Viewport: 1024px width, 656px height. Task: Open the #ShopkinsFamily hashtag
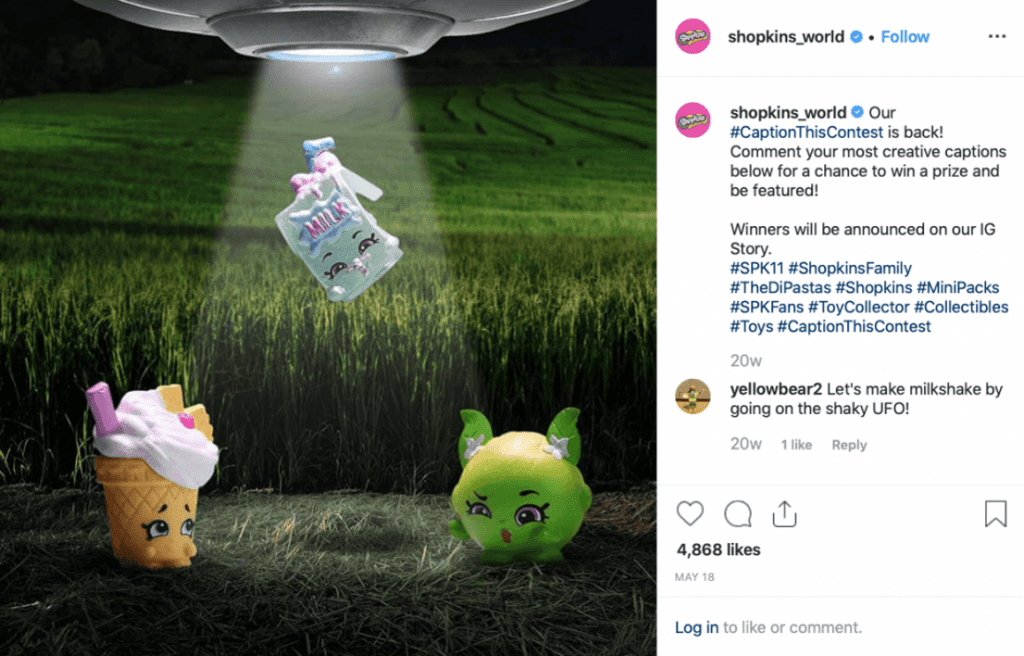[850, 268]
